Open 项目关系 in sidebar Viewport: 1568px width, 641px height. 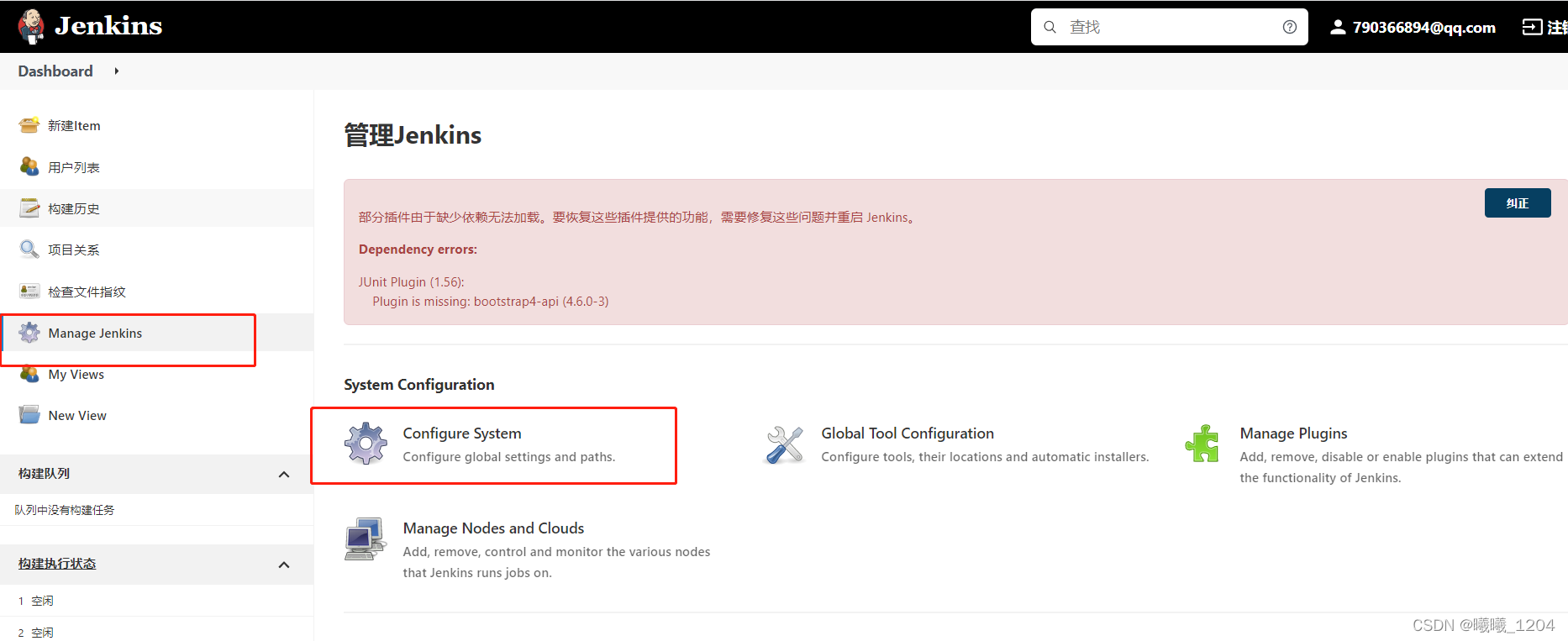click(x=74, y=250)
